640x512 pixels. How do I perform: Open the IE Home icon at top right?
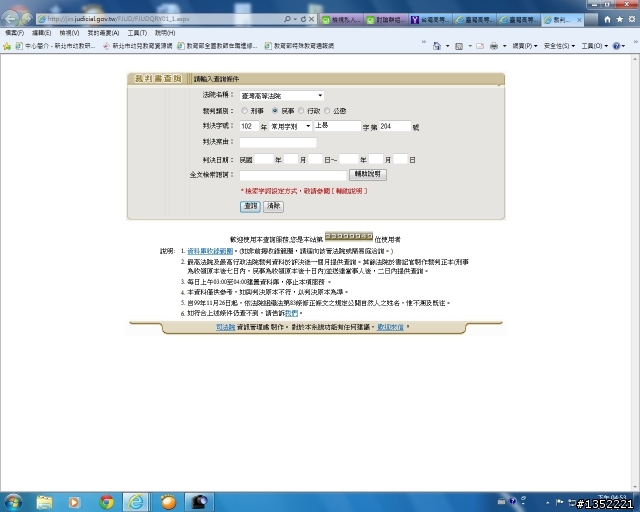coord(607,19)
